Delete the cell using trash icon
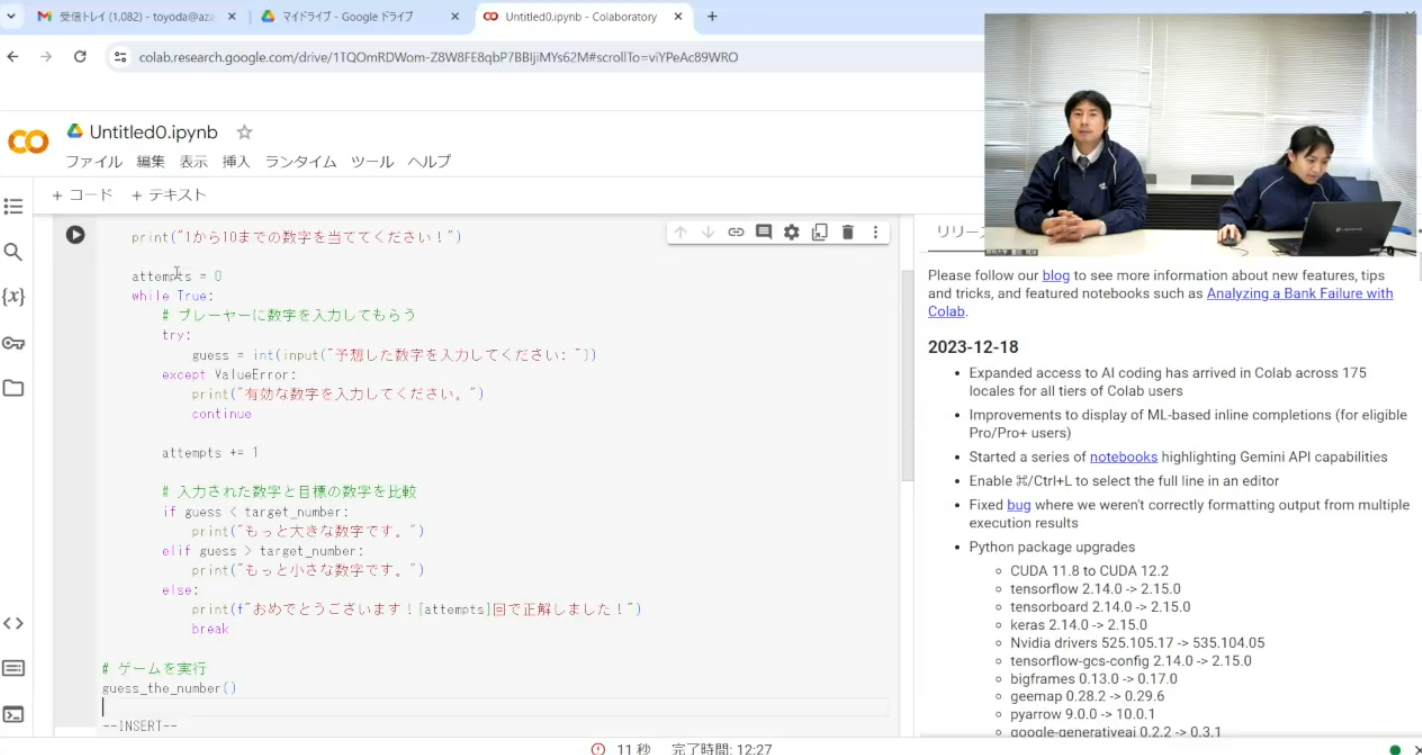 (847, 232)
